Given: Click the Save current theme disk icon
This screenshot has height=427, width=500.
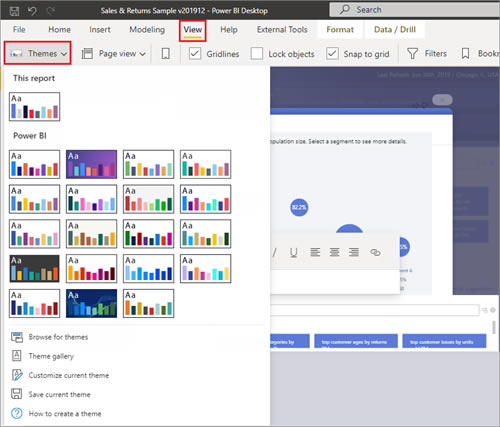Looking at the screenshot, I should (x=17, y=394).
